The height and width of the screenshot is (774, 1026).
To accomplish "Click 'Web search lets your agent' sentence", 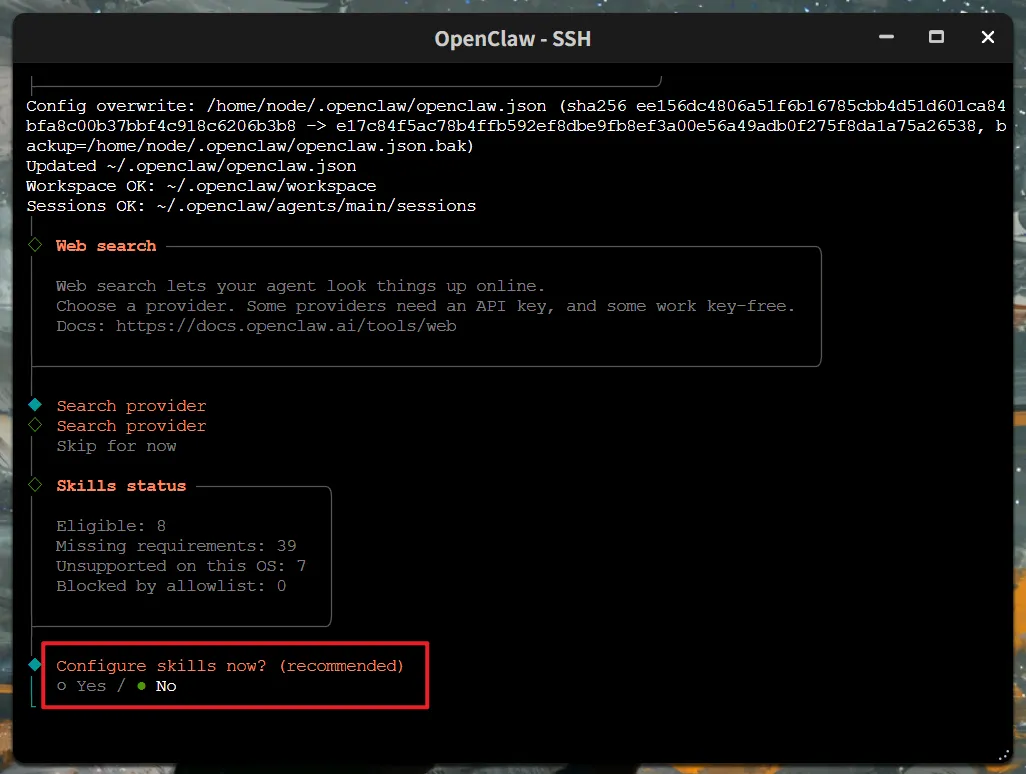I will [300, 286].
